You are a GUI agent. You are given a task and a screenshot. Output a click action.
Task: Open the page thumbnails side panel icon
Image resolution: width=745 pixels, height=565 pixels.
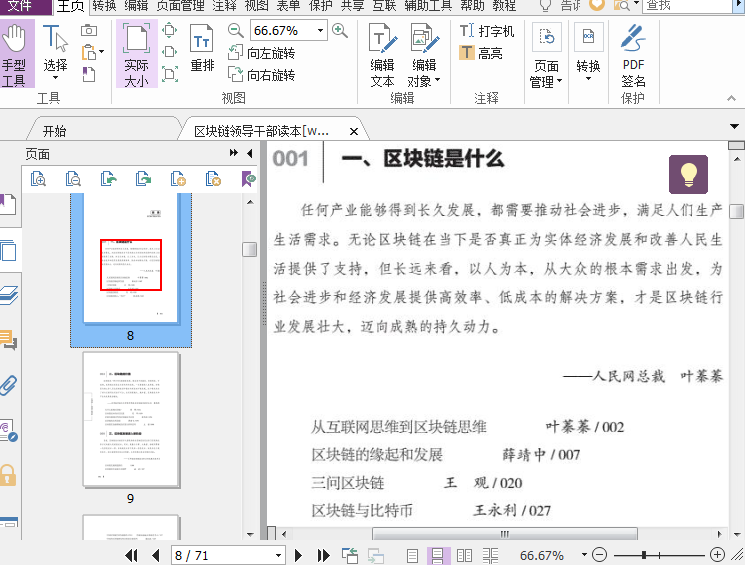(9, 250)
